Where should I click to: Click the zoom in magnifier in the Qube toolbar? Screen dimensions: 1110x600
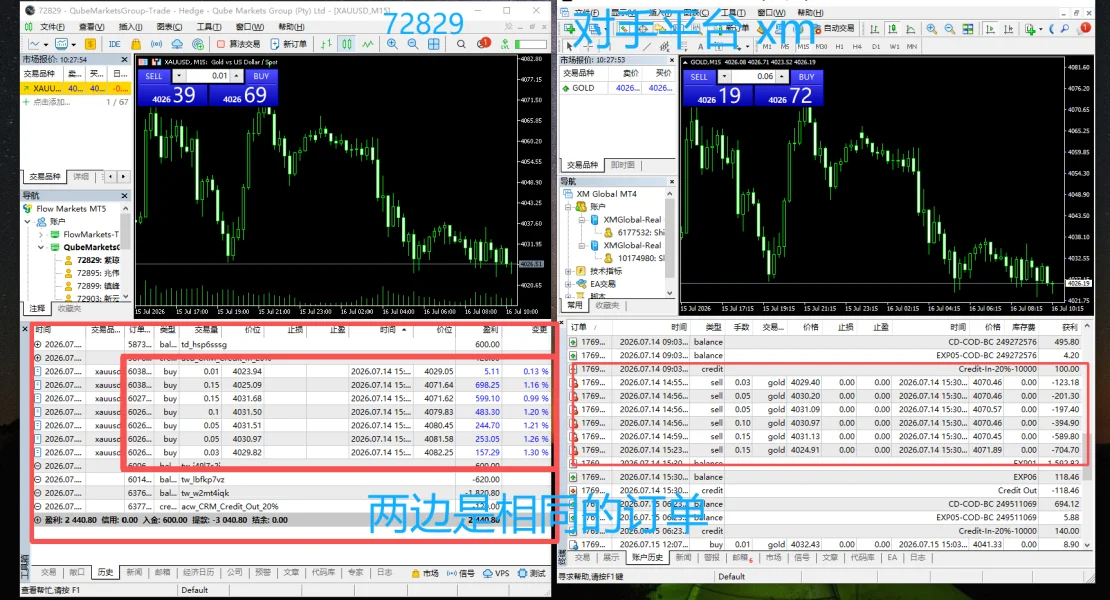click(x=392, y=44)
